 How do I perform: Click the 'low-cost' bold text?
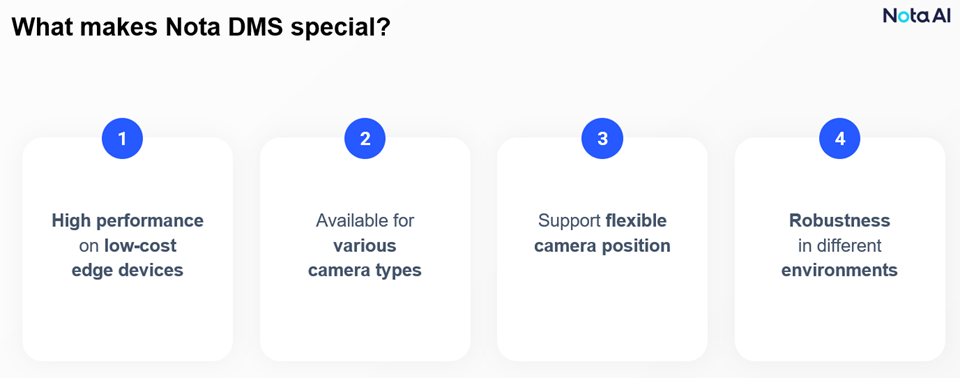[140, 246]
